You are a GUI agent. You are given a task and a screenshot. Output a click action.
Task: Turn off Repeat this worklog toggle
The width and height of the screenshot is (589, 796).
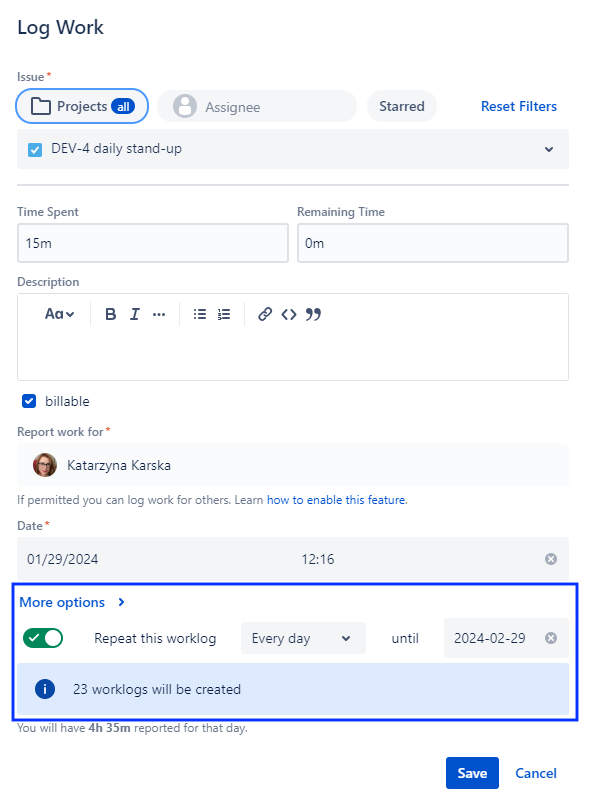(x=43, y=638)
